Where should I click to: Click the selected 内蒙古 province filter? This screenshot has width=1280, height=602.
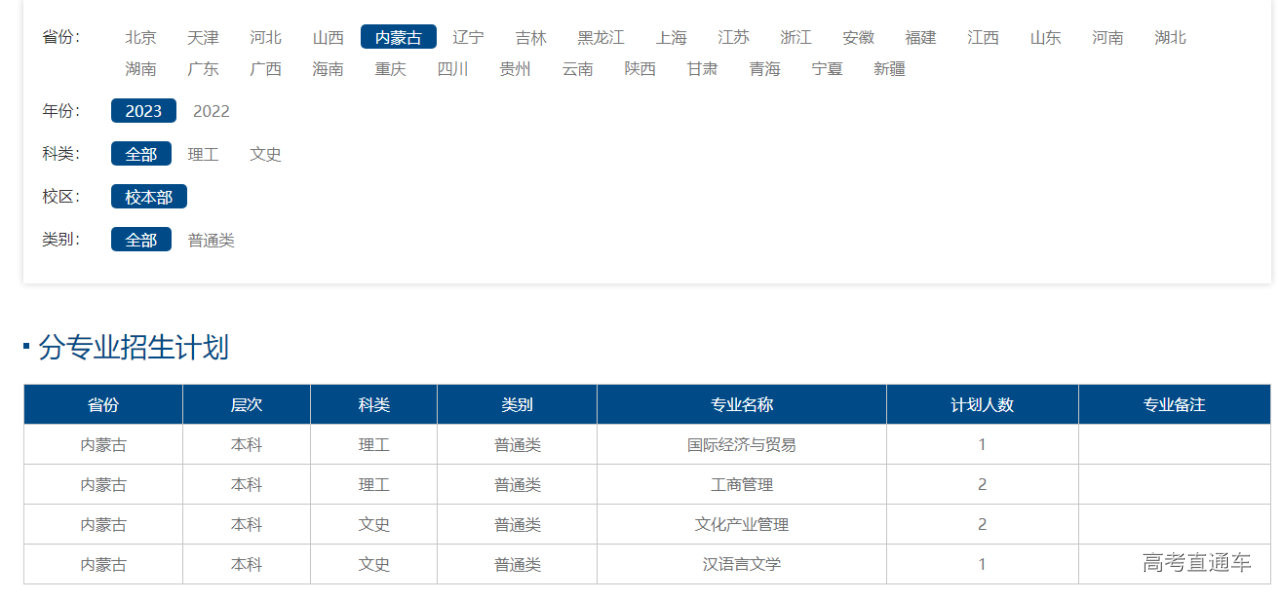click(398, 38)
